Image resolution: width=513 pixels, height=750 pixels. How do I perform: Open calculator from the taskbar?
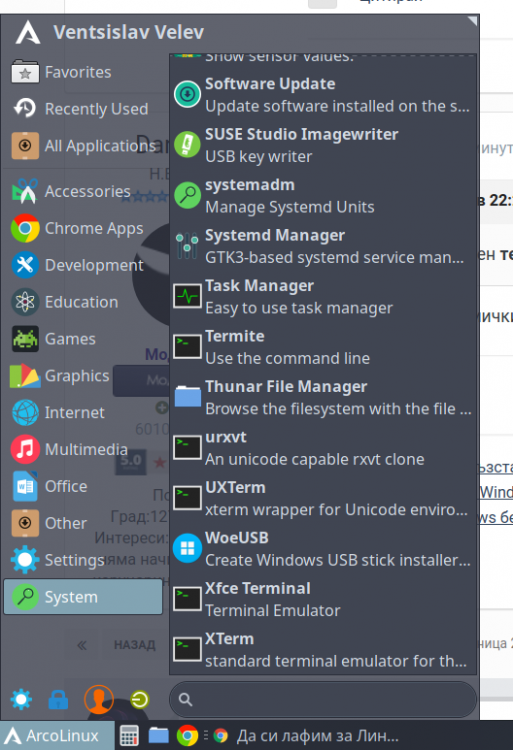pos(129,735)
